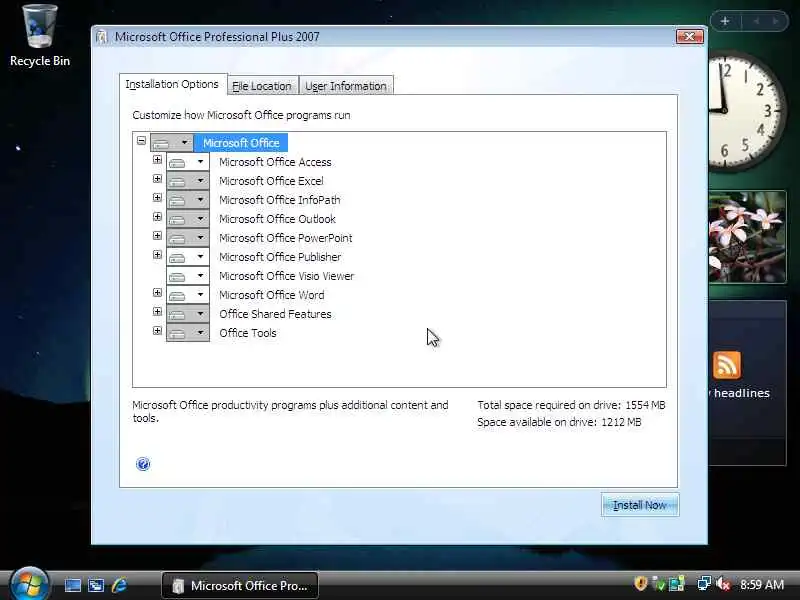Expand the Microsoft Office Word node
Viewport: 800px width, 600px height.
click(x=157, y=292)
